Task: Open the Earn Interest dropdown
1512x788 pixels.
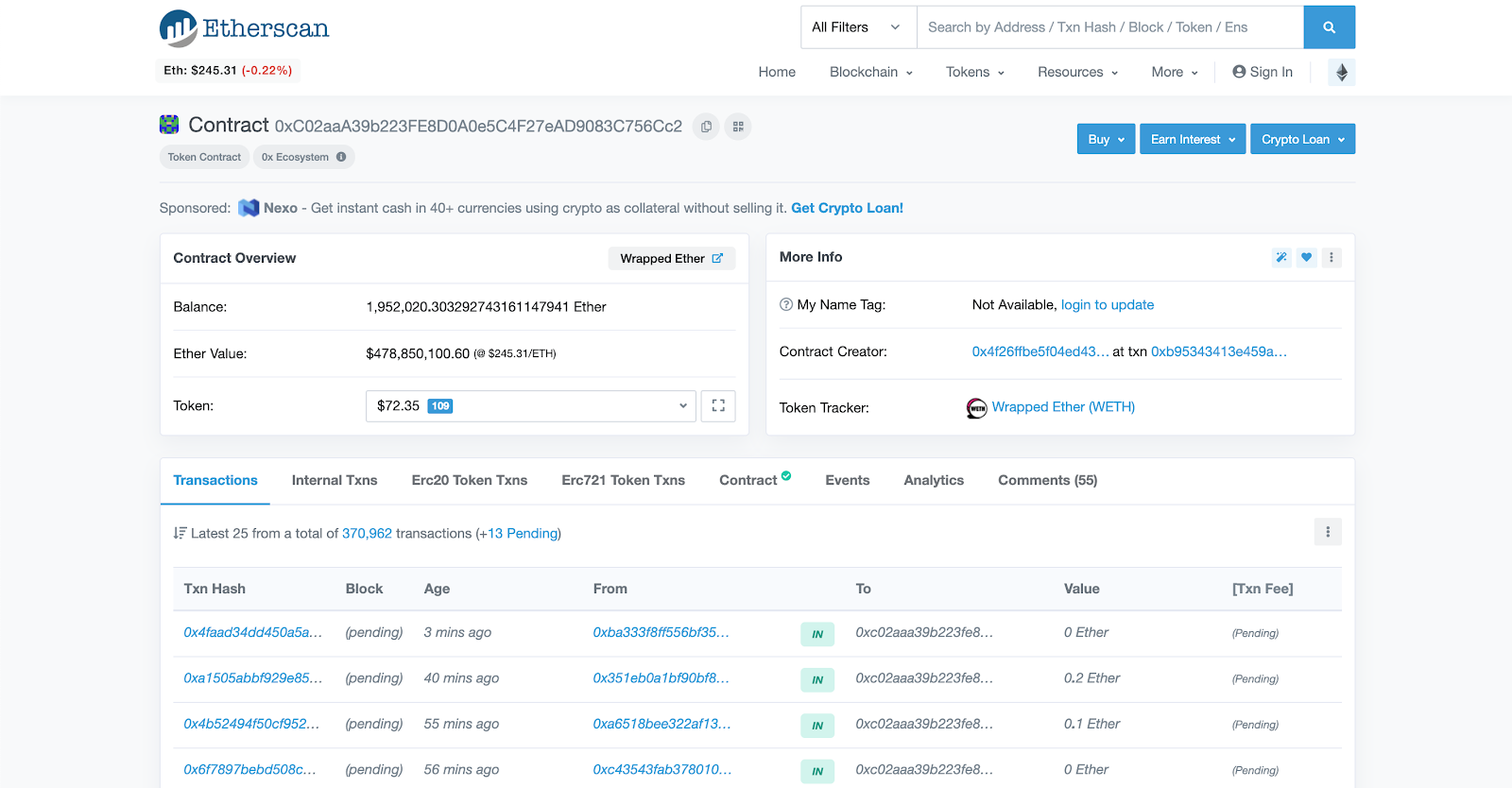Action: (x=1193, y=139)
